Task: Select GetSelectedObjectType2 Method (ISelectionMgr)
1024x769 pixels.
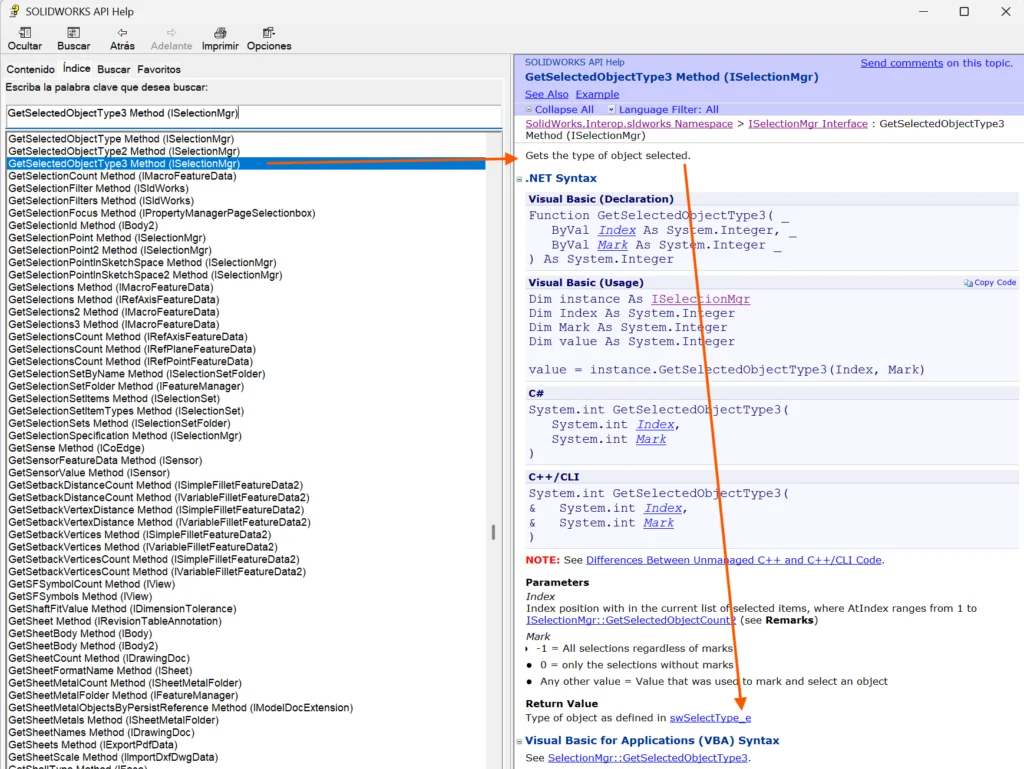Action: (x=124, y=151)
